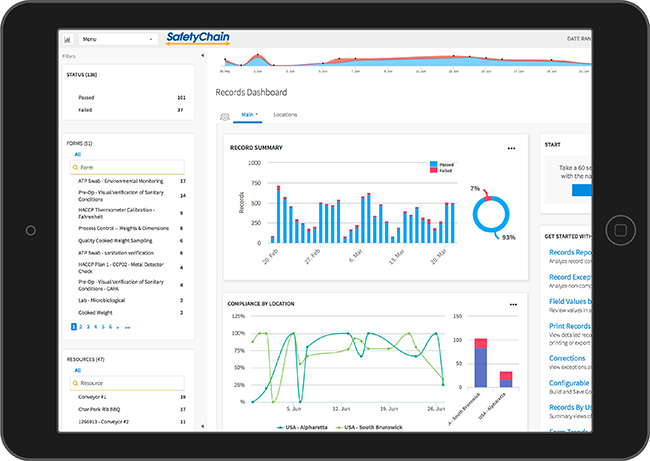
Task: Collapse the filters panel with top arrow
Action: tap(202, 55)
